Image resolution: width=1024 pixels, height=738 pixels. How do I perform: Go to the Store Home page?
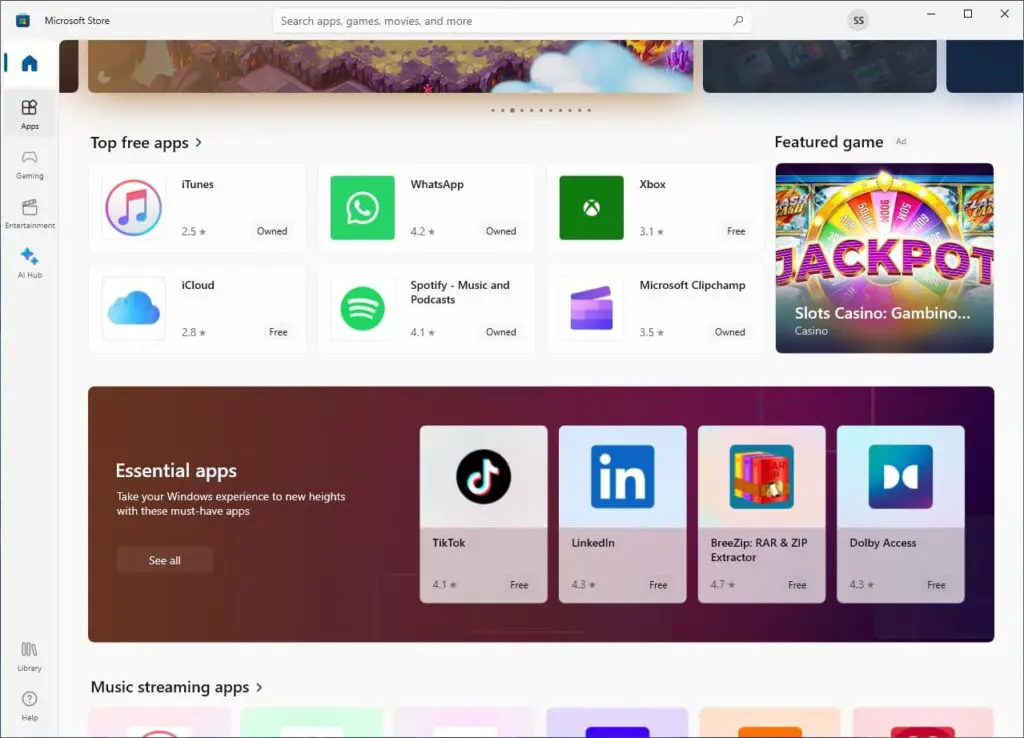pyautogui.click(x=29, y=63)
